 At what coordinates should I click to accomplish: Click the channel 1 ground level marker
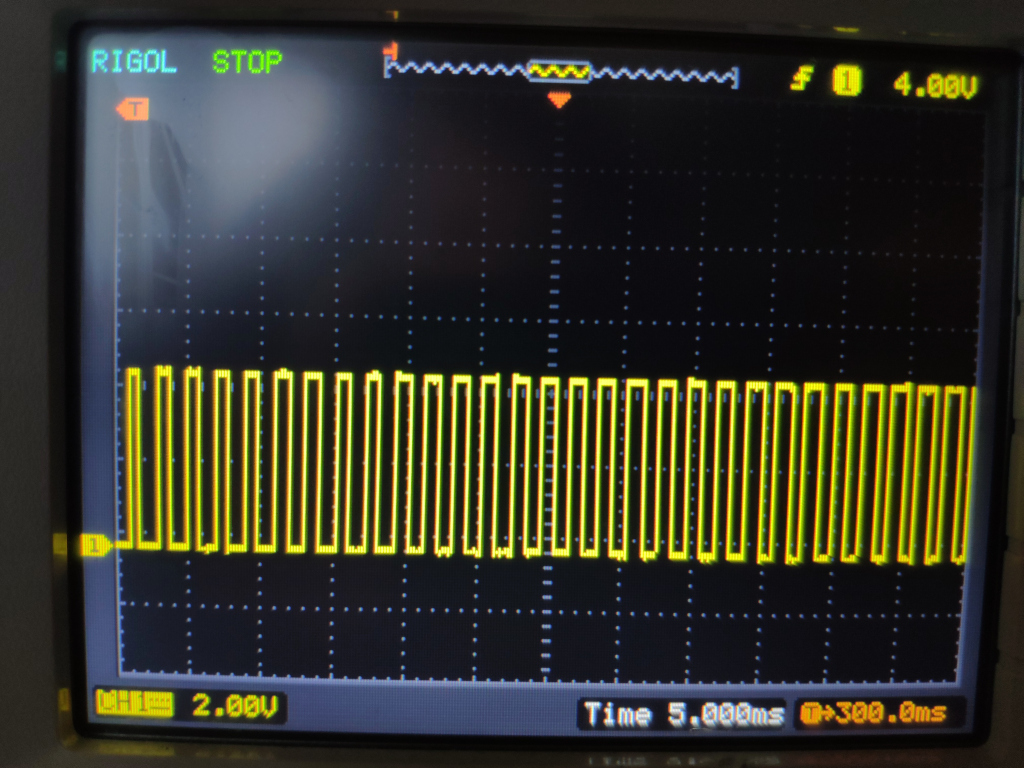(x=97, y=545)
